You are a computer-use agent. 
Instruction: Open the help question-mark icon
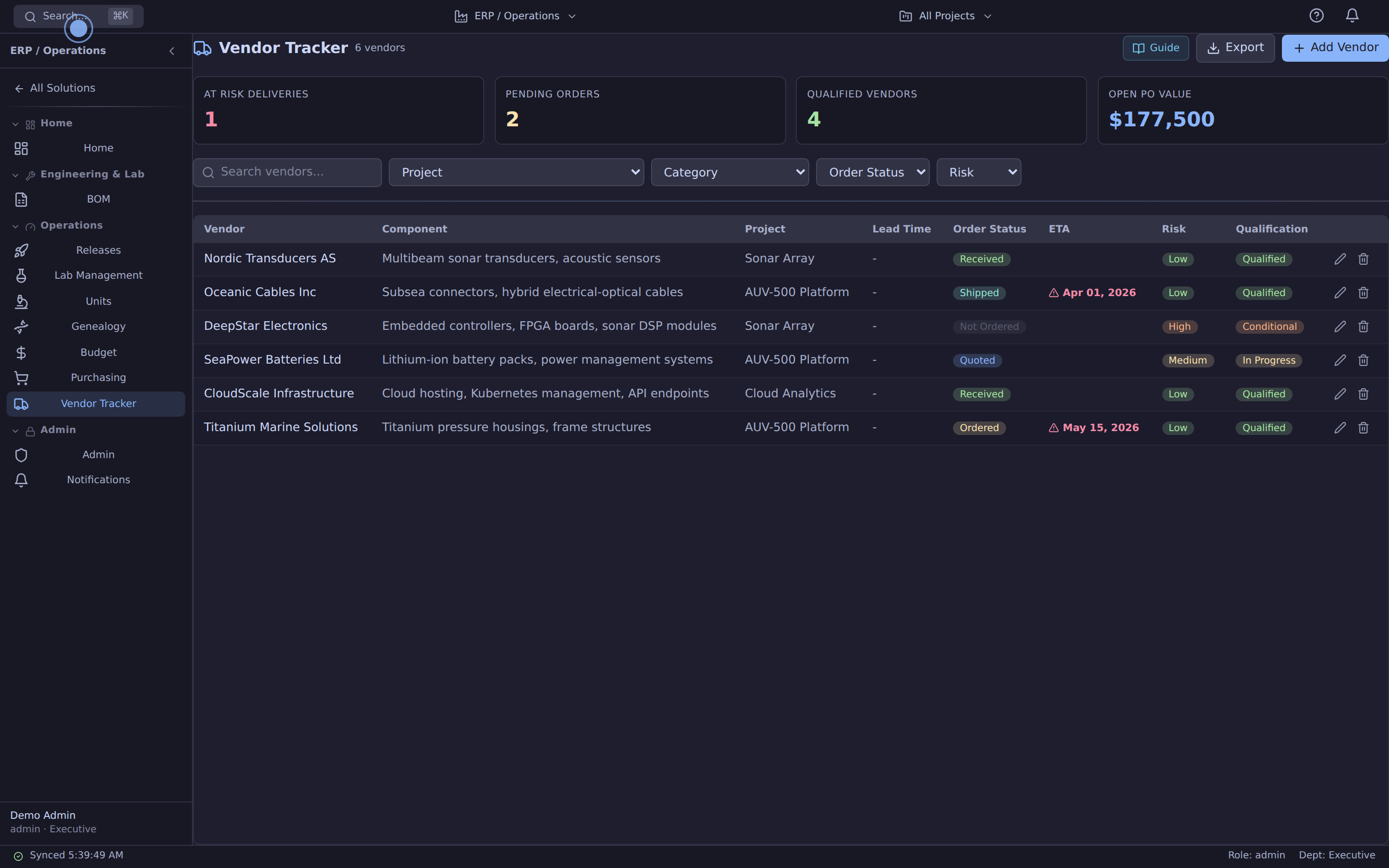point(1316,15)
